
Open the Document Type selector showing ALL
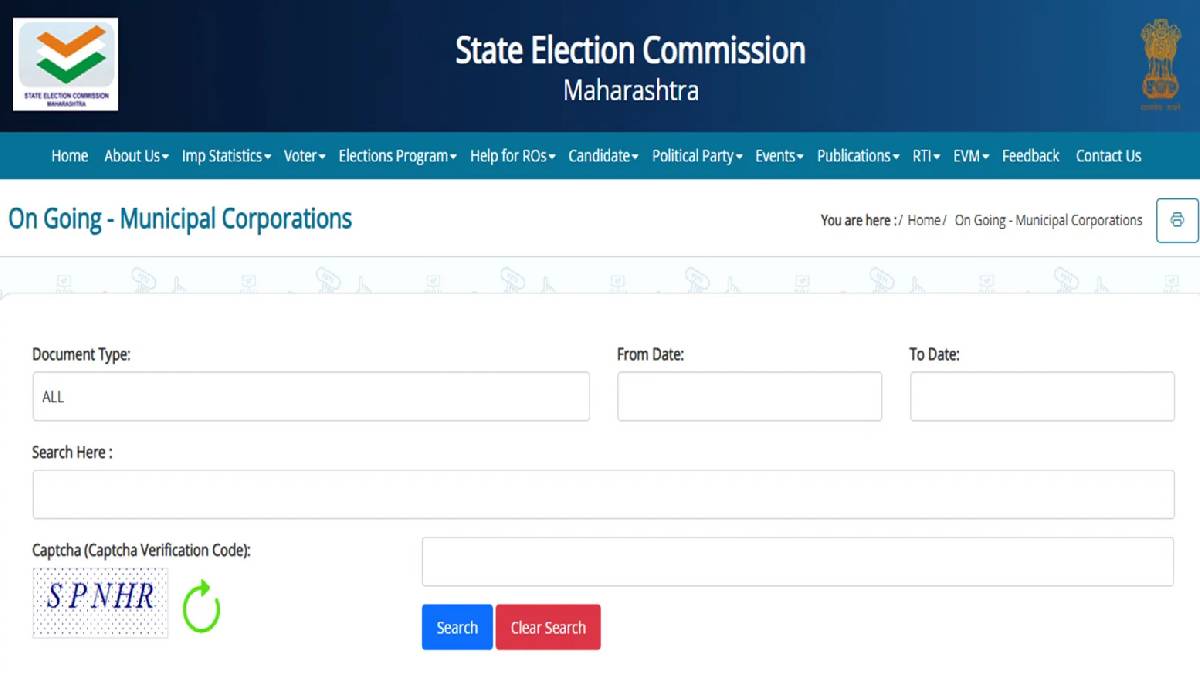310,396
